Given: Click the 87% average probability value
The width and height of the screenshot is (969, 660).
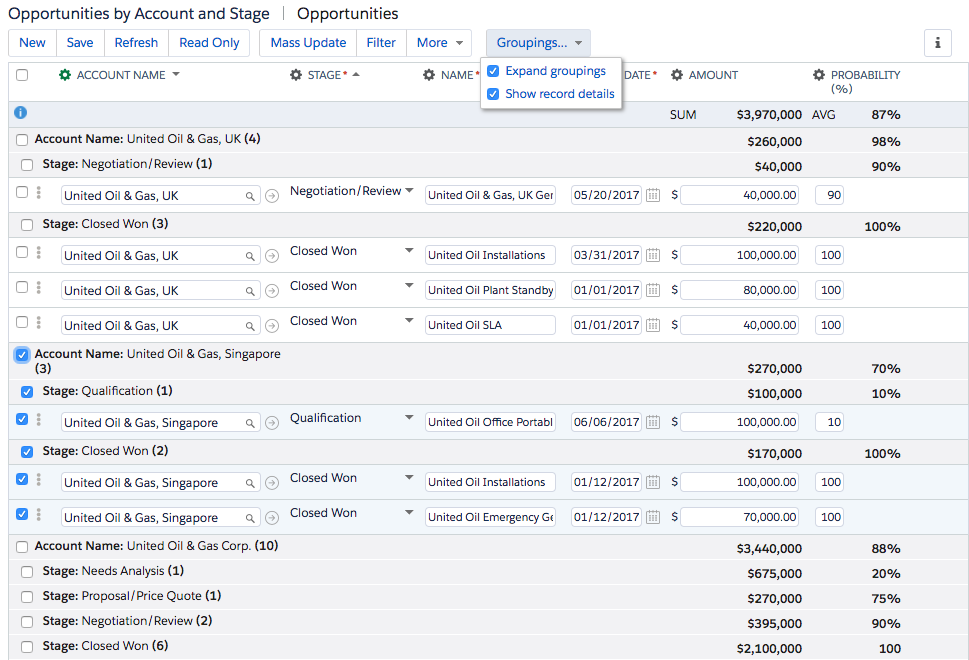Looking at the screenshot, I should coord(886,114).
